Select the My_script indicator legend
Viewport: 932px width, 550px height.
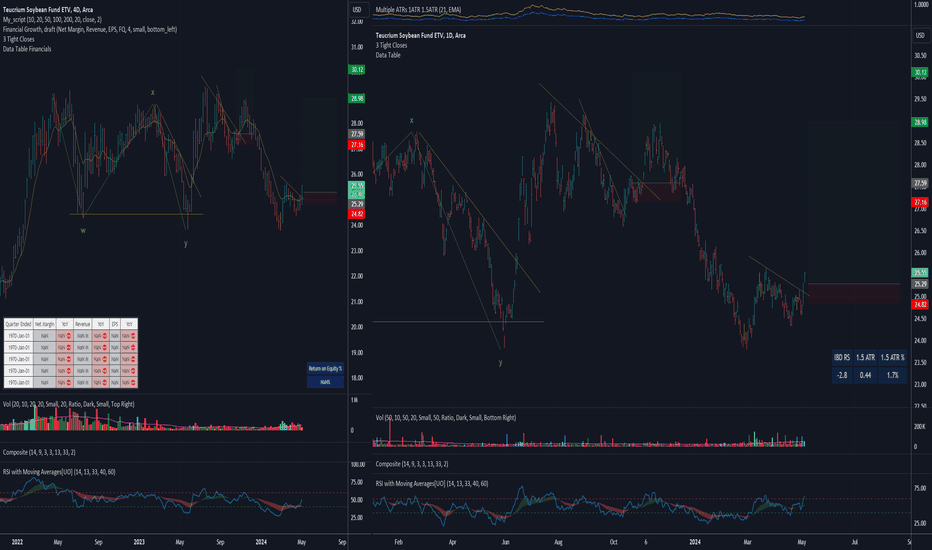[52, 20]
